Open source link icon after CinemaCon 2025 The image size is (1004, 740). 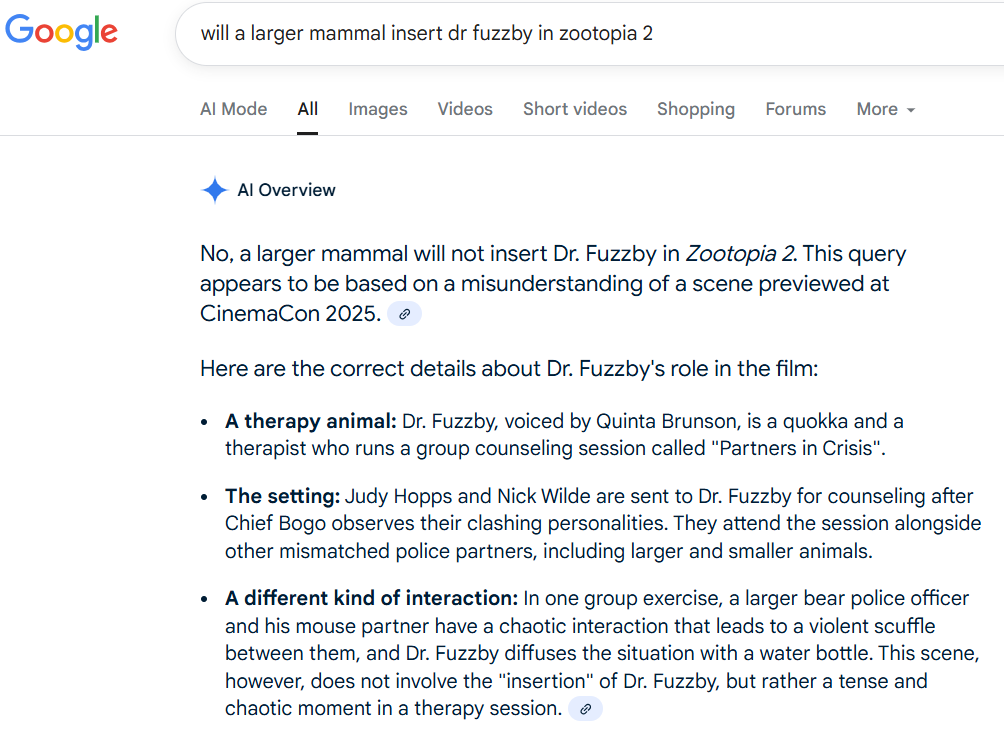405,314
